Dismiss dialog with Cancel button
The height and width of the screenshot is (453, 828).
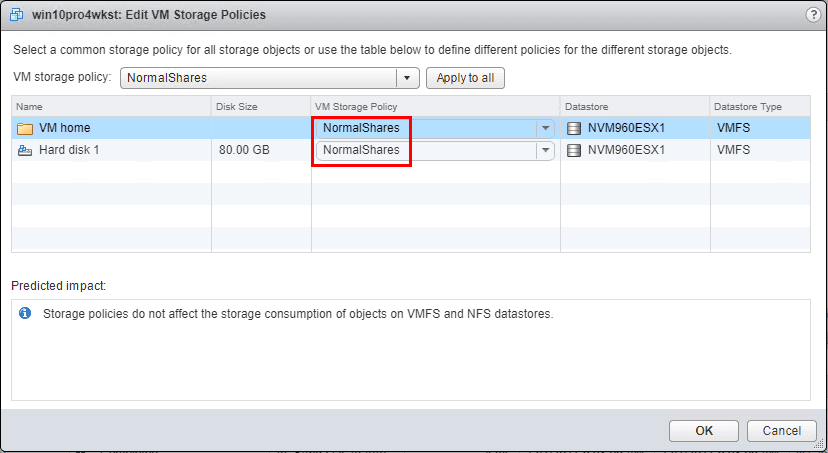782,430
